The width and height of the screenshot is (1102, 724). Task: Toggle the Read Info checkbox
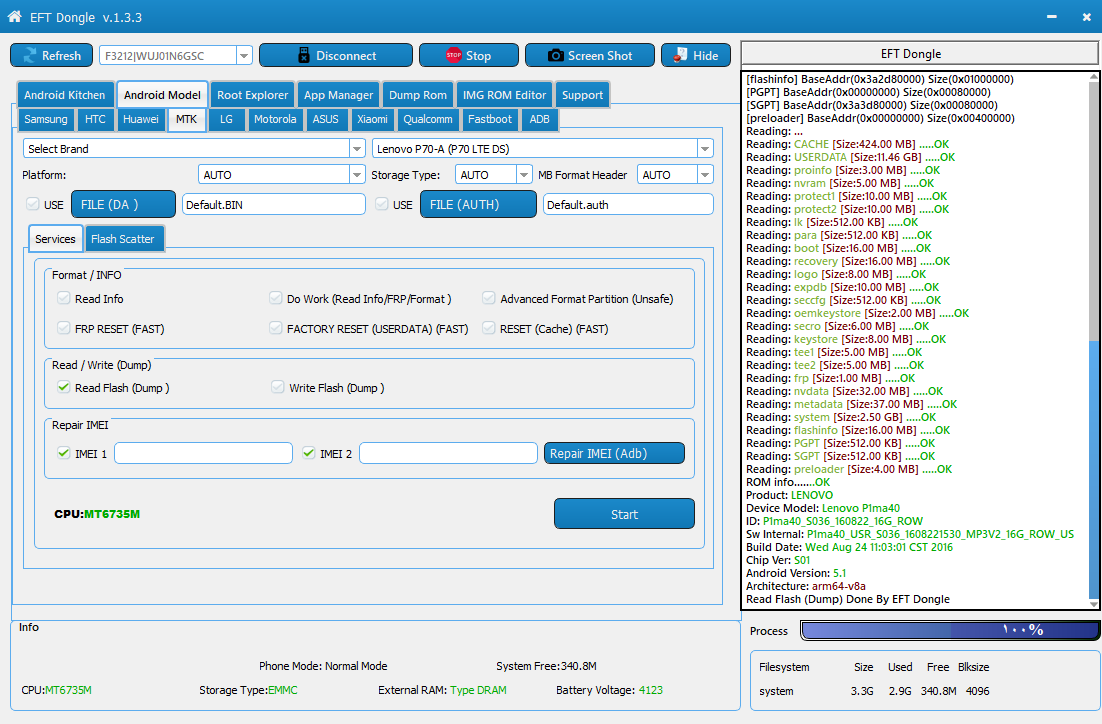pyautogui.click(x=64, y=298)
